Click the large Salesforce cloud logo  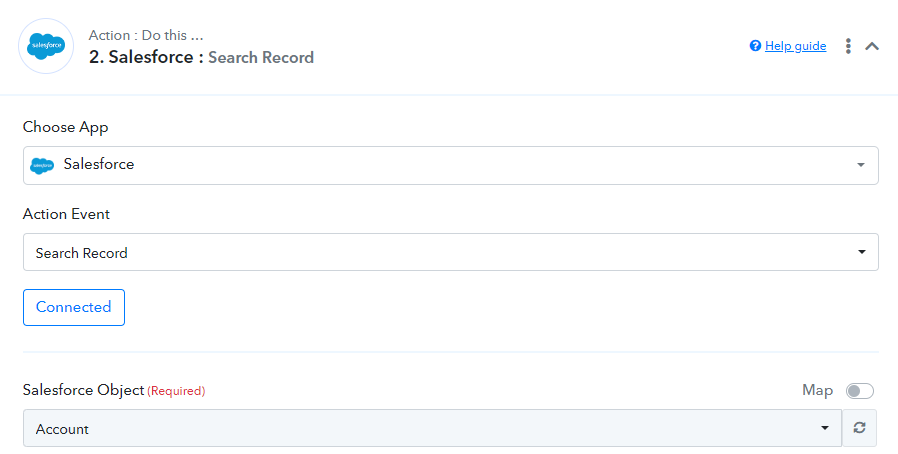pos(46,46)
